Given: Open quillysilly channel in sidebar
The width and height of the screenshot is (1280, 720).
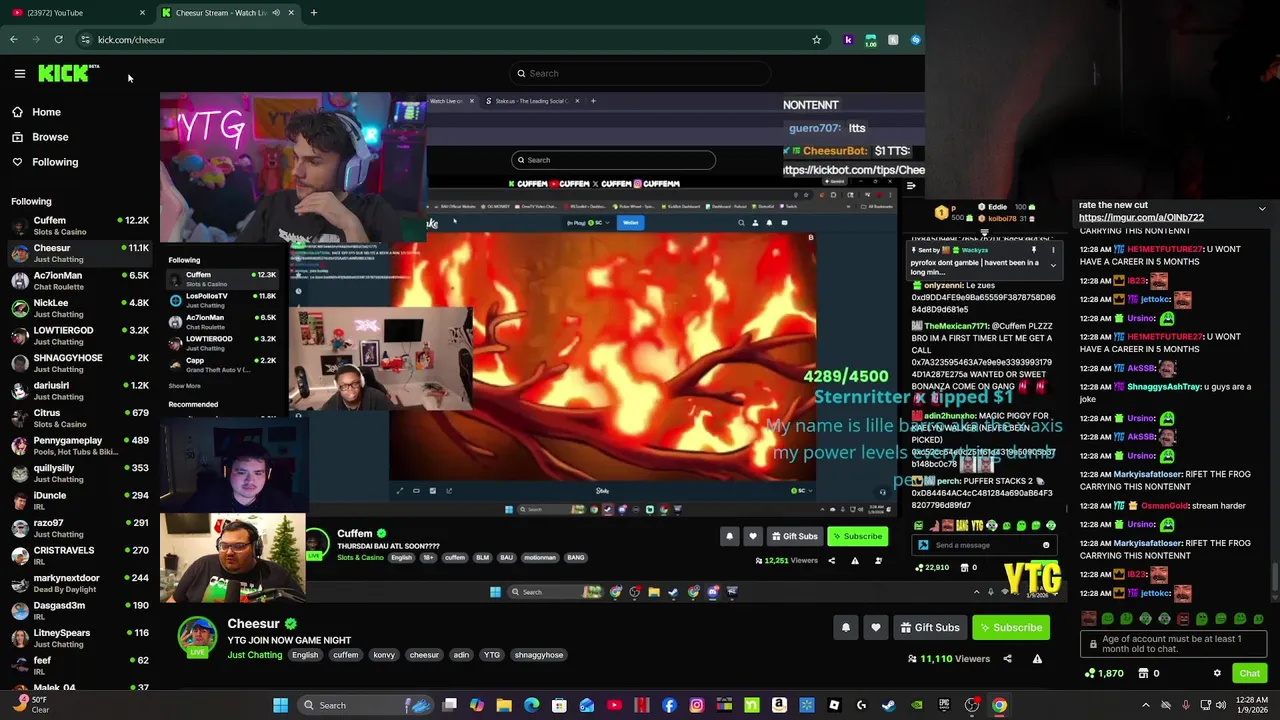Looking at the screenshot, I should [80, 473].
